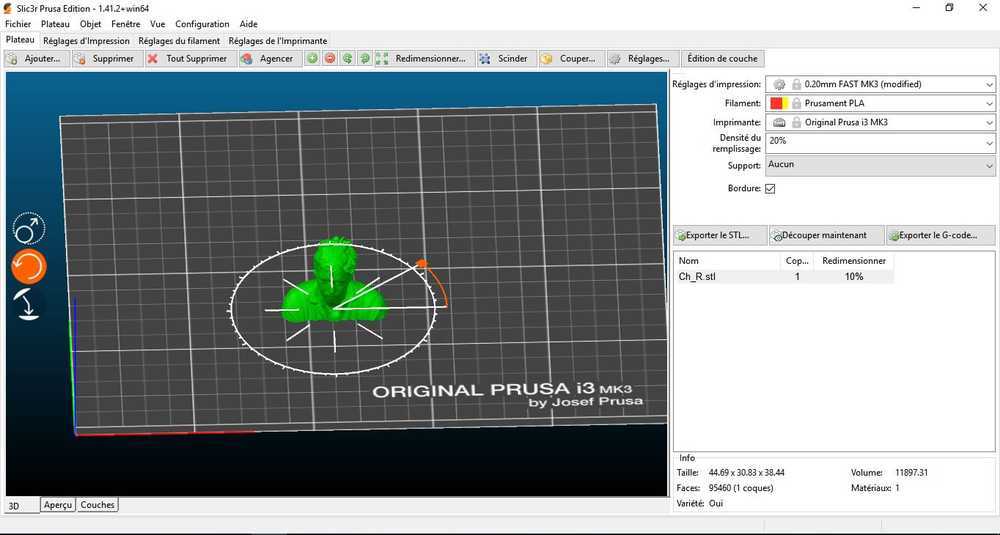Click Agencer to arrange objects

268,59
